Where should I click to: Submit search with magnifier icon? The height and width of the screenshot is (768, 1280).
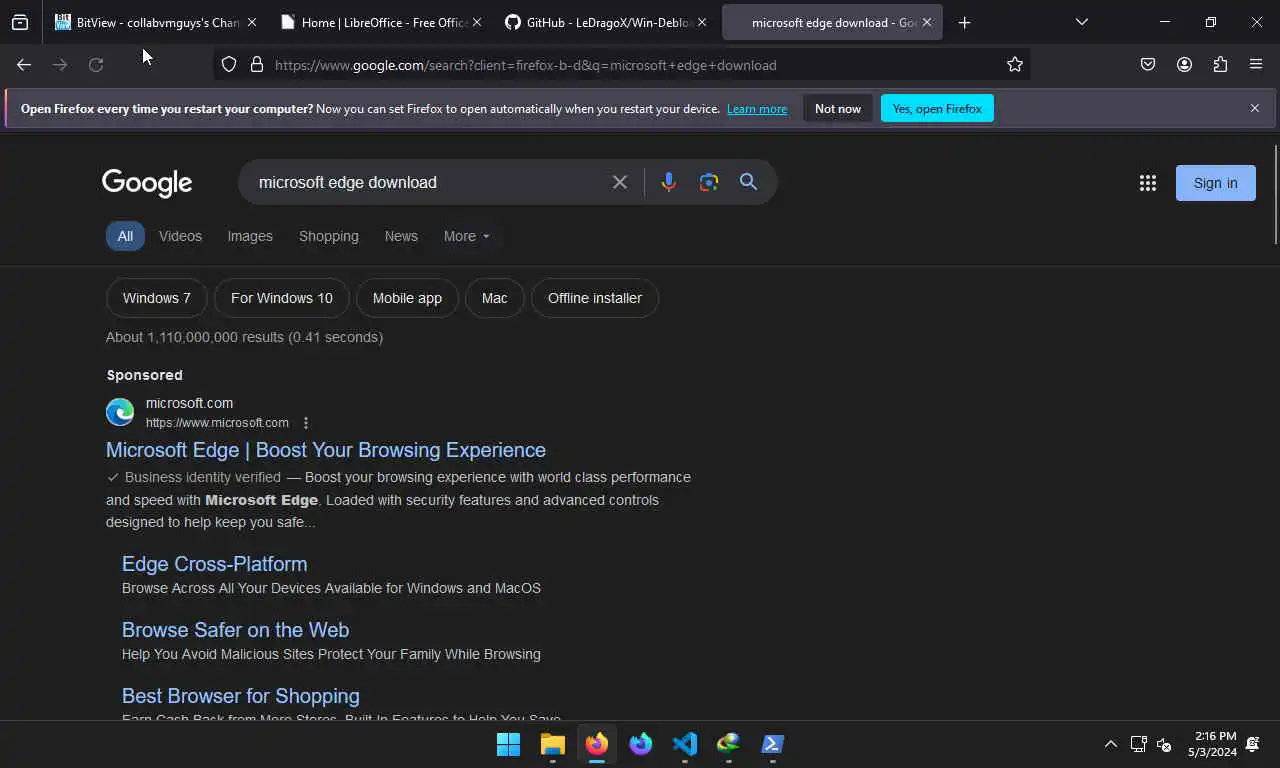[748, 182]
